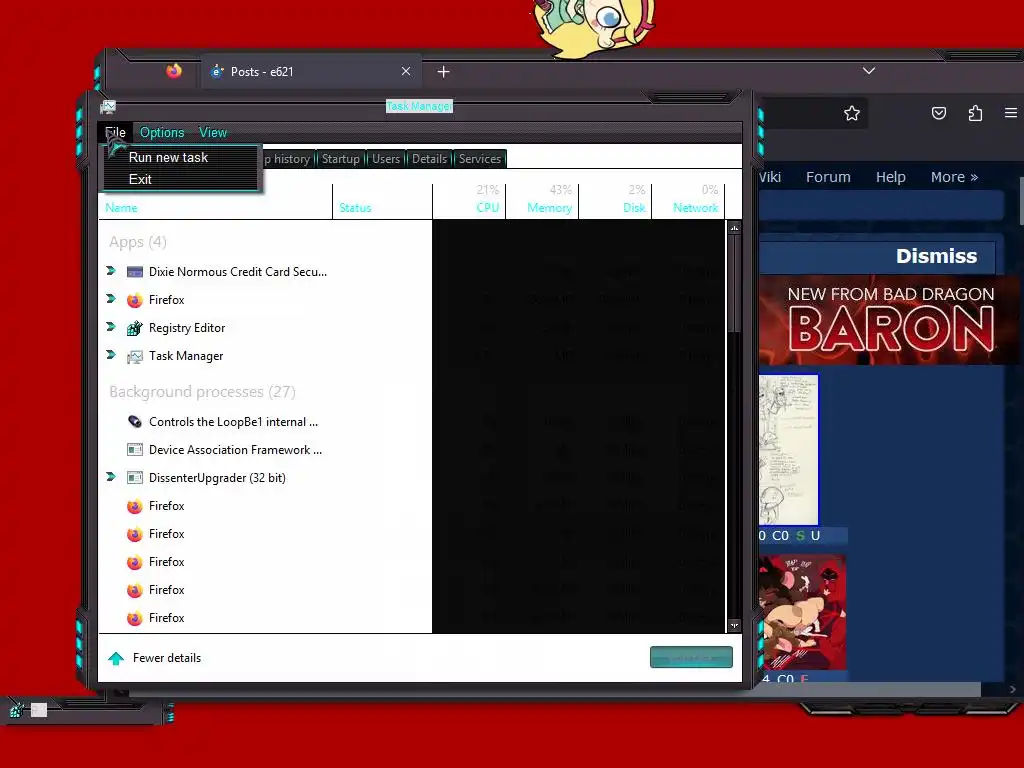Open the Options menu in Task Manager
Image resolution: width=1024 pixels, height=768 pixels.
tap(162, 133)
